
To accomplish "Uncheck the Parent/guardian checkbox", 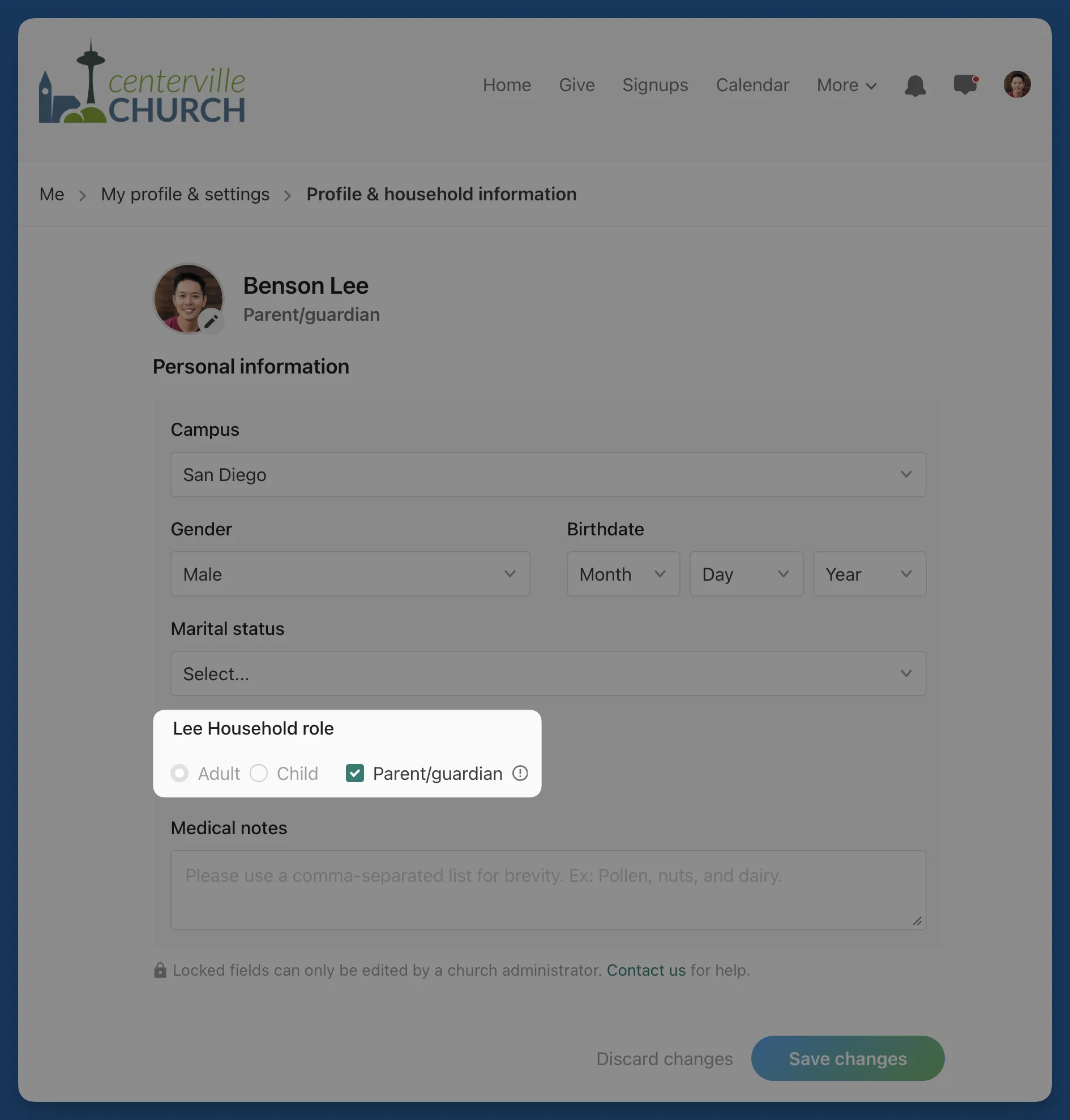I will point(355,773).
